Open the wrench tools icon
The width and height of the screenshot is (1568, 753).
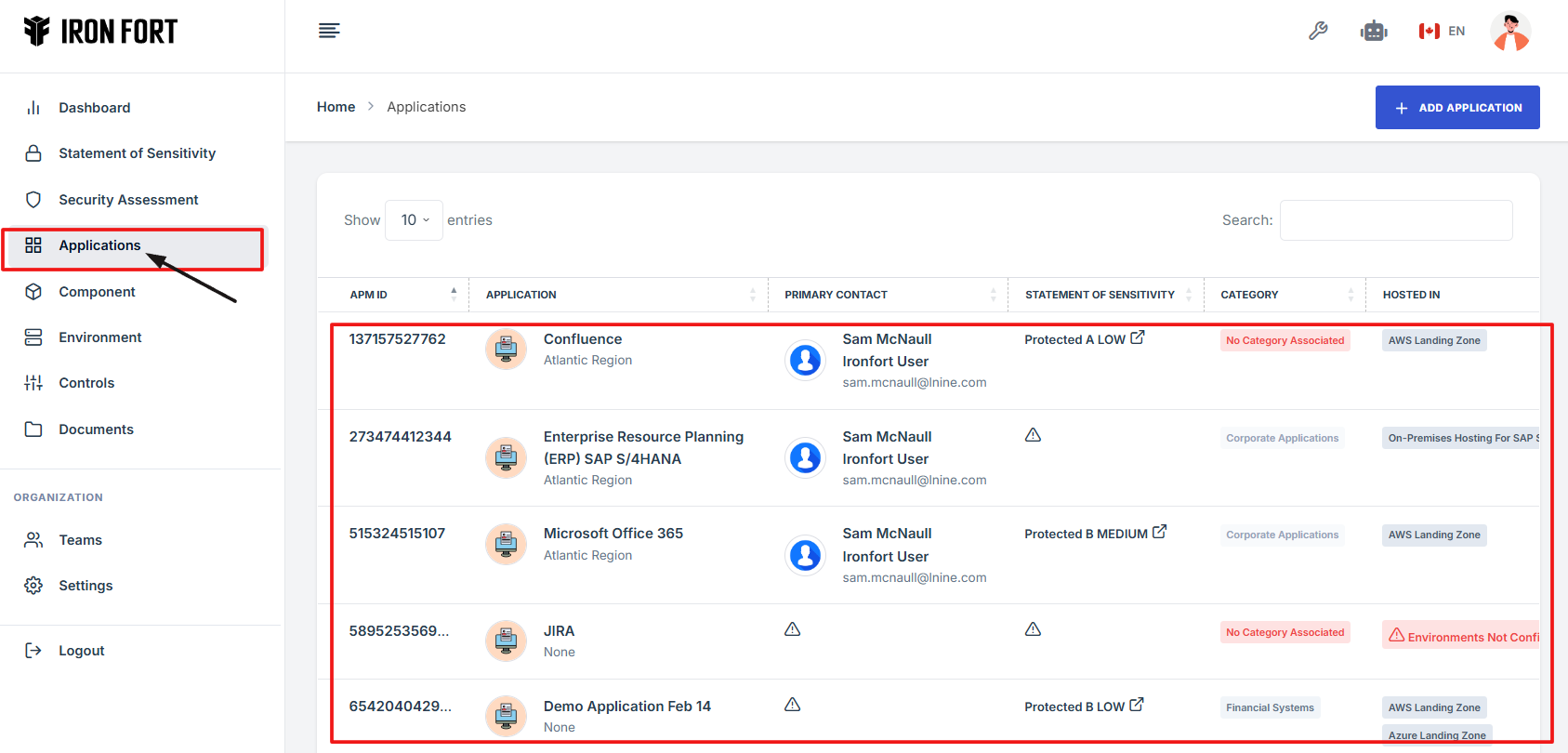click(x=1318, y=31)
